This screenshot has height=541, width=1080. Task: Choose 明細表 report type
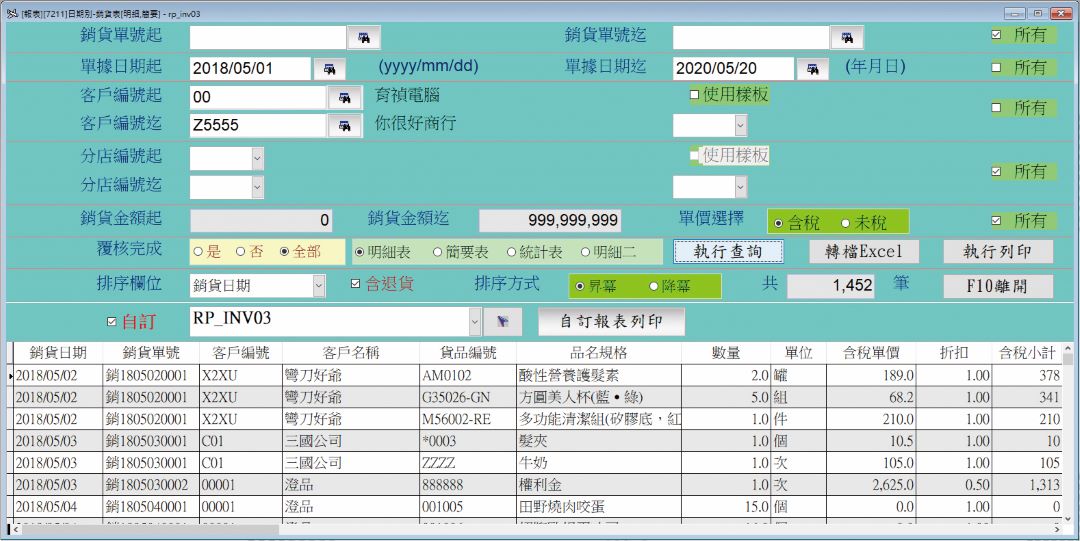[359, 252]
